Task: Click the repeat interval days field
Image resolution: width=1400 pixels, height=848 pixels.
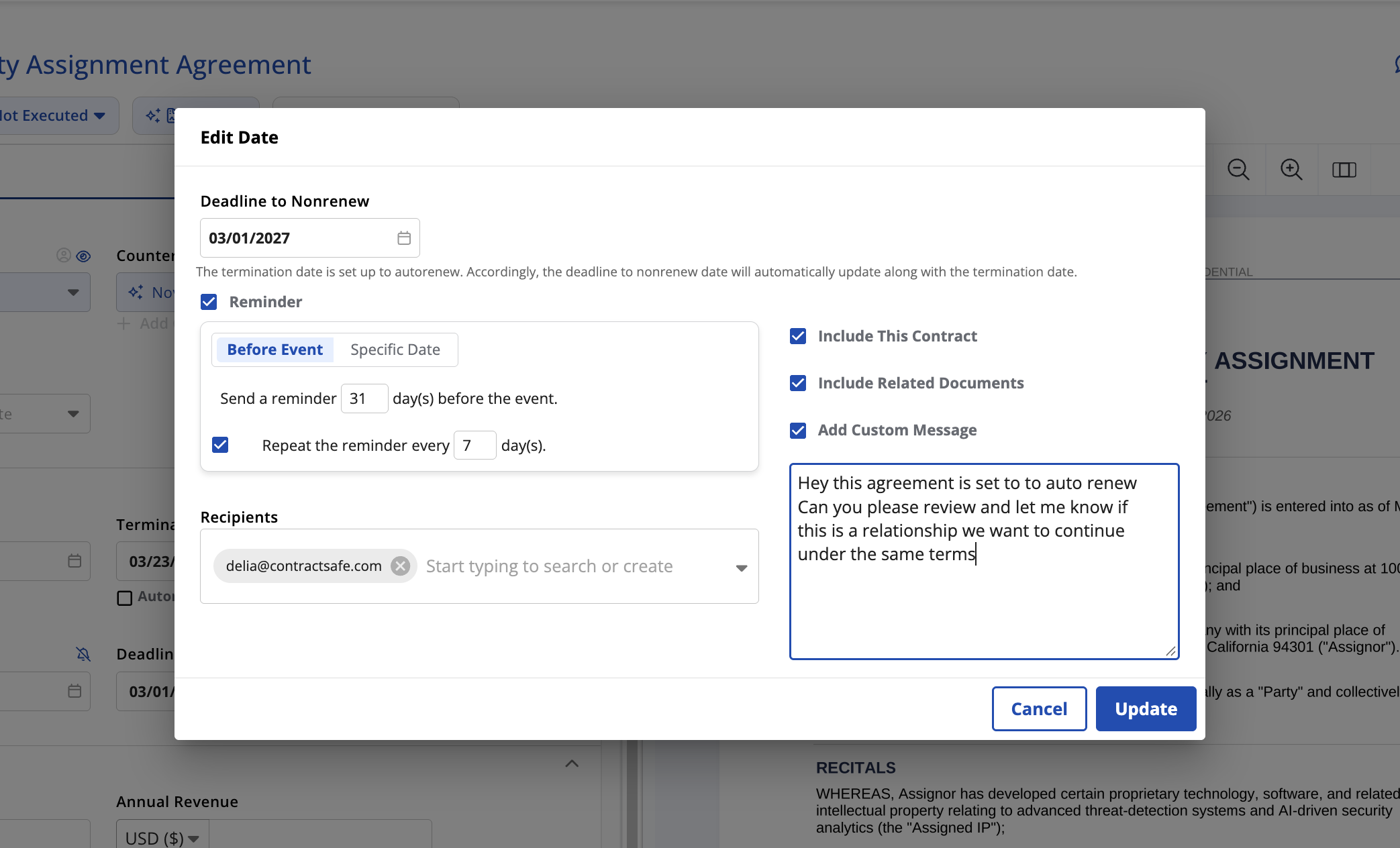Action: click(474, 445)
